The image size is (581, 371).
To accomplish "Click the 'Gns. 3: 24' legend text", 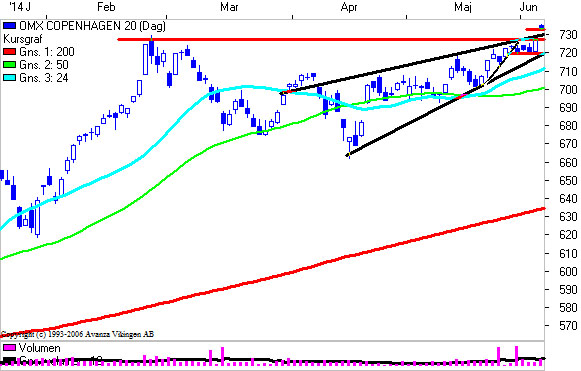I will pyautogui.click(x=44, y=77).
